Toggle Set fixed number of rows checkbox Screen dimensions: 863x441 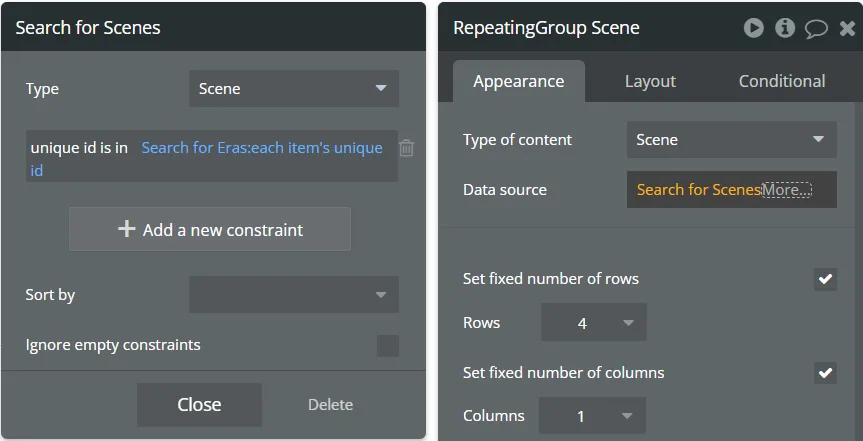pyautogui.click(x=825, y=279)
